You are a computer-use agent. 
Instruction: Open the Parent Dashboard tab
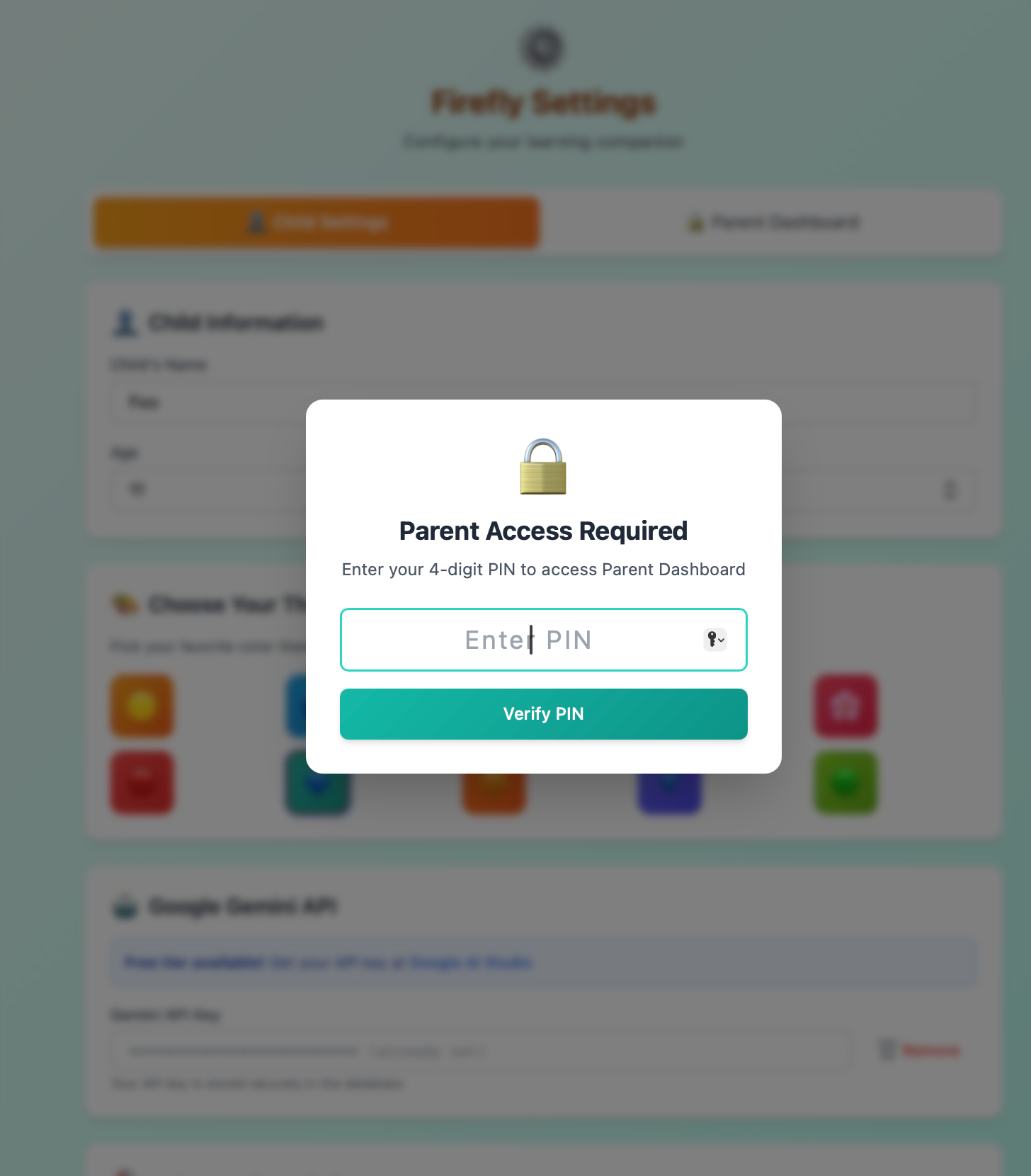click(773, 222)
